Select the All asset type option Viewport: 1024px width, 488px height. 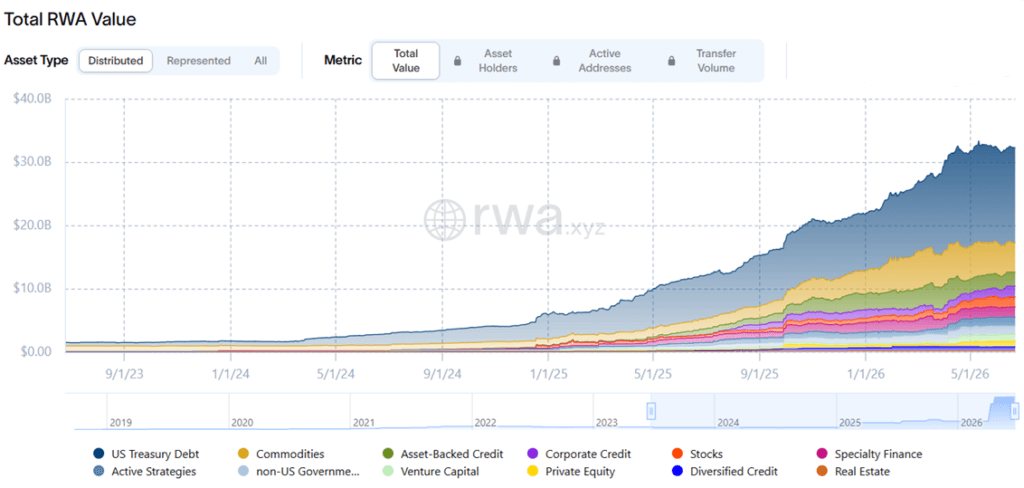[x=261, y=61]
